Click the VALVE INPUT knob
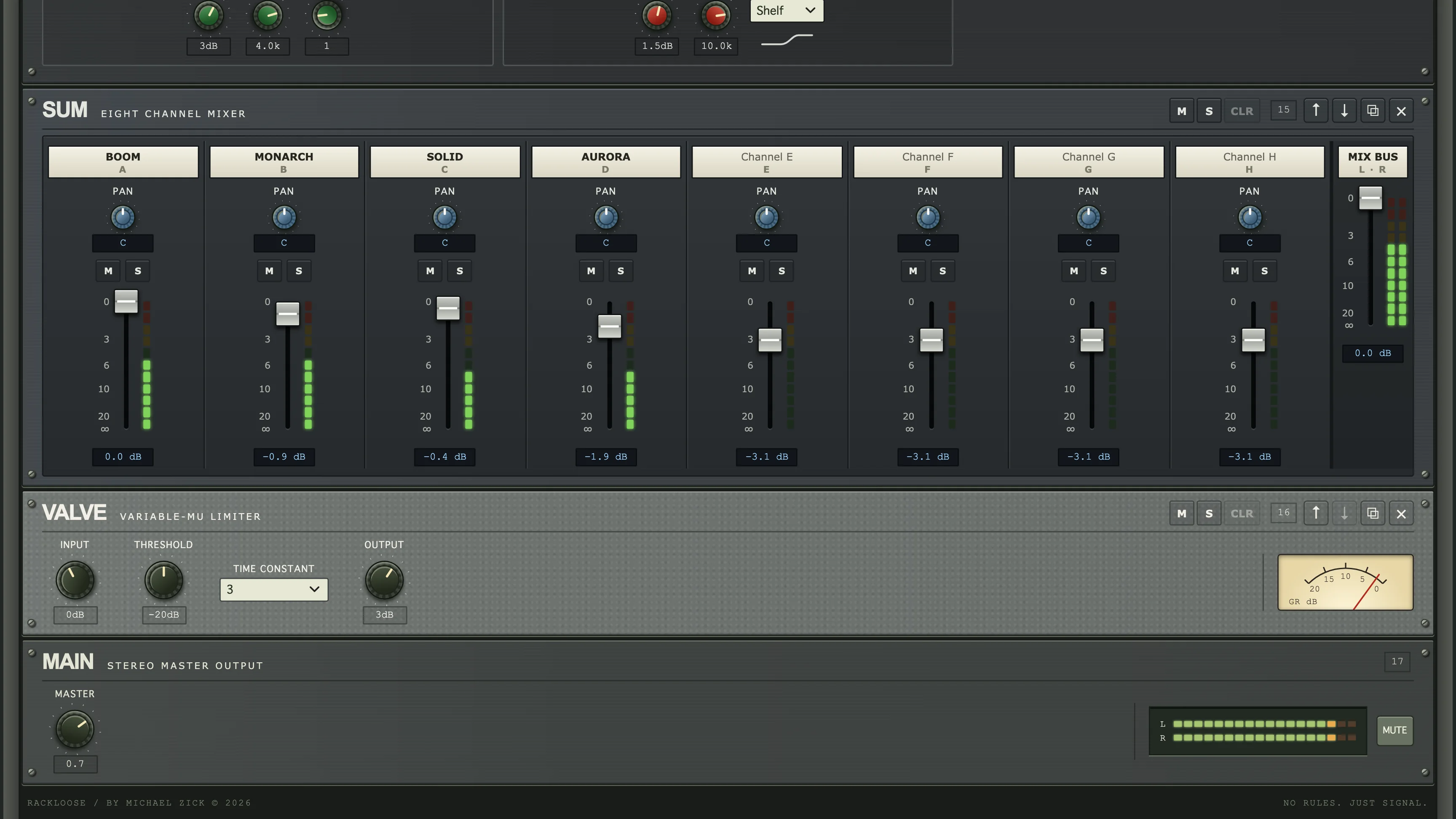This screenshot has height=819, width=1456. 75,580
